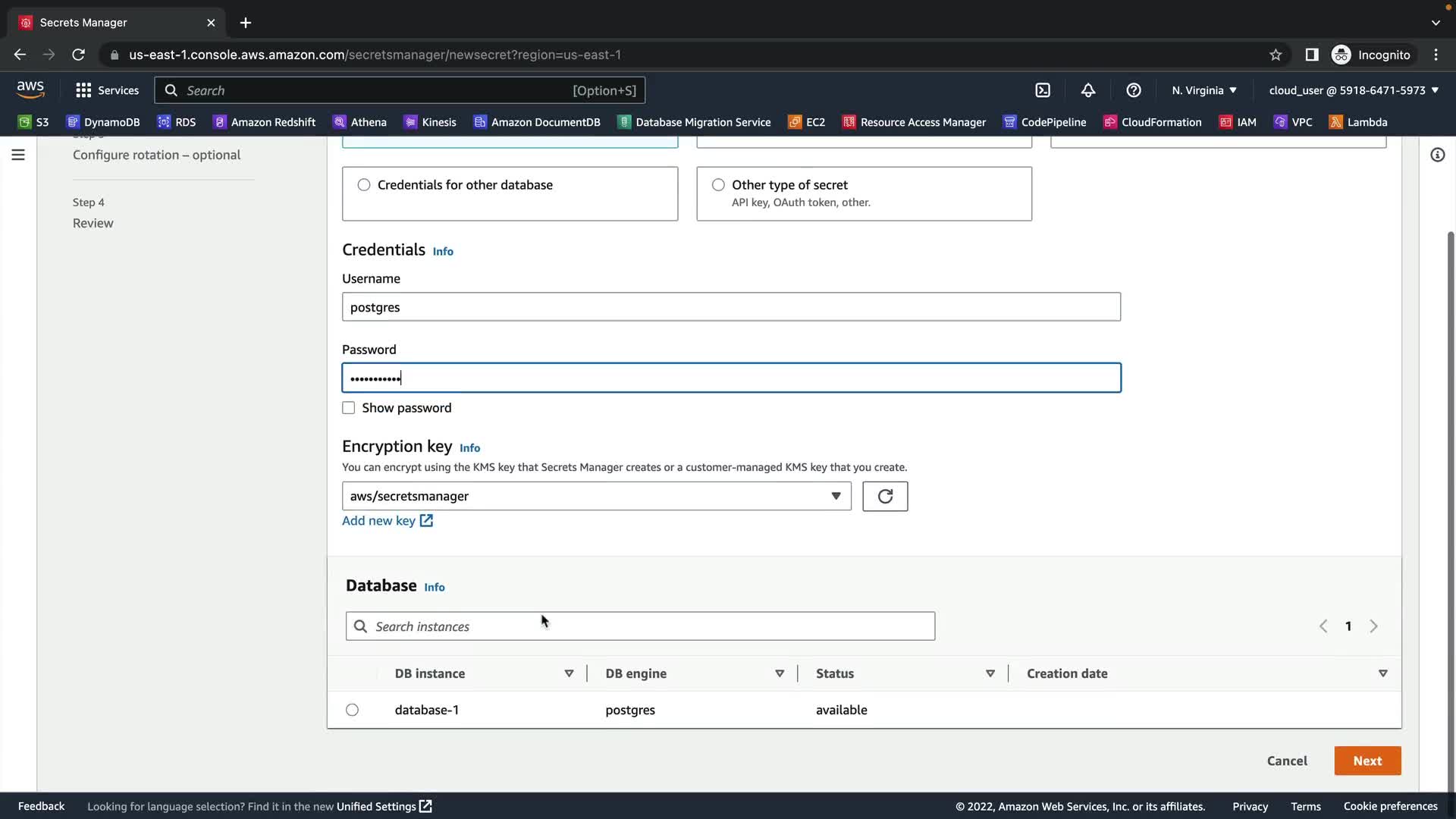Open the Services grid menu
The width and height of the screenshot is (1456, 819).
[107, 90]
